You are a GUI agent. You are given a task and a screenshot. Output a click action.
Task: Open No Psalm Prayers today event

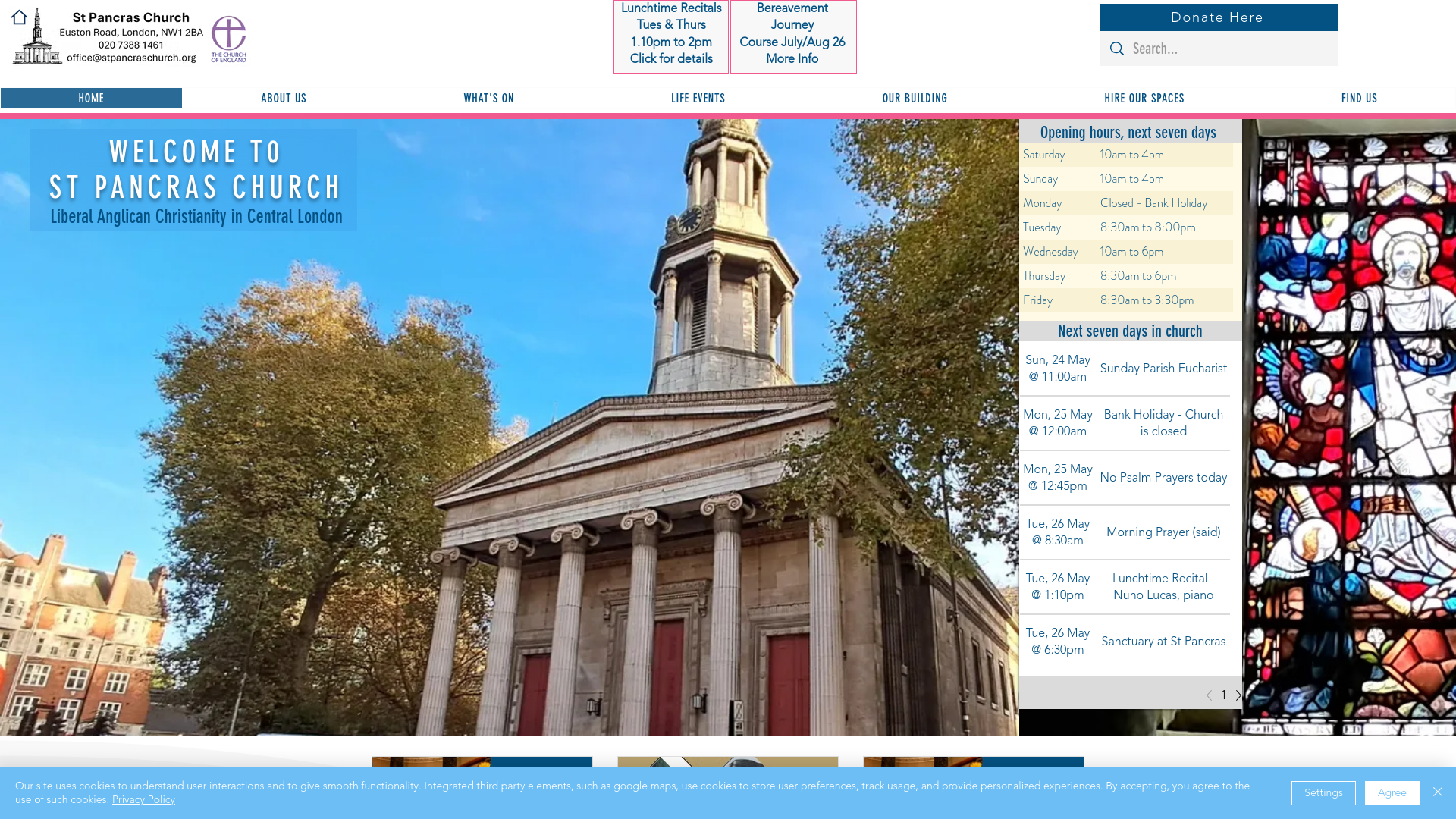[1163, 477]
